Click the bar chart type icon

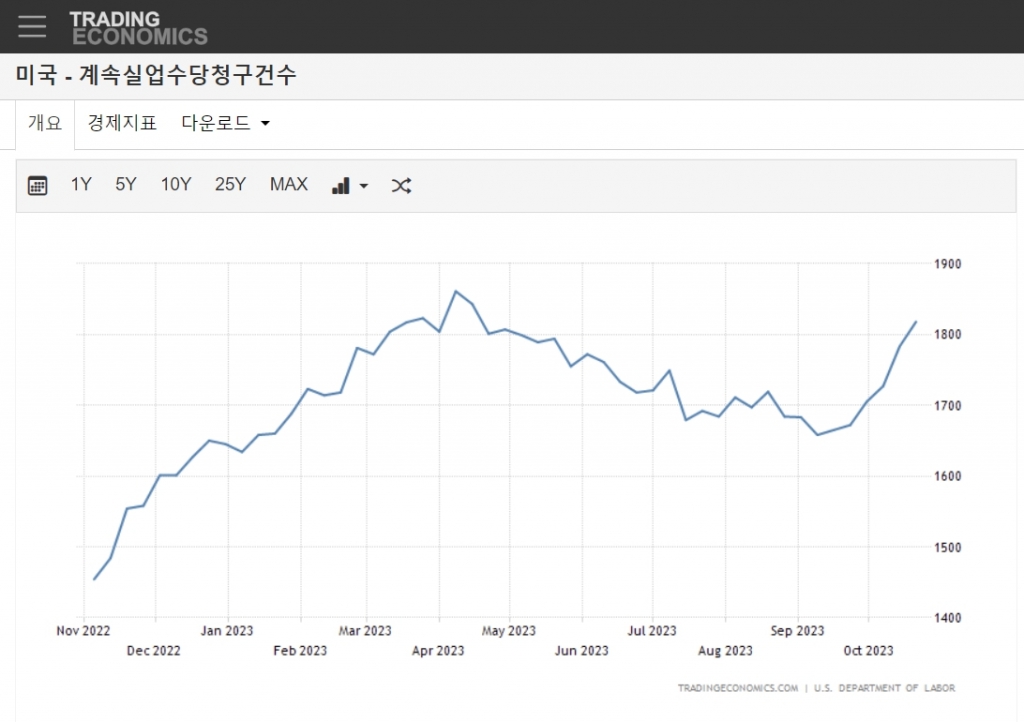pyautogui.click(x=341, y=185)
